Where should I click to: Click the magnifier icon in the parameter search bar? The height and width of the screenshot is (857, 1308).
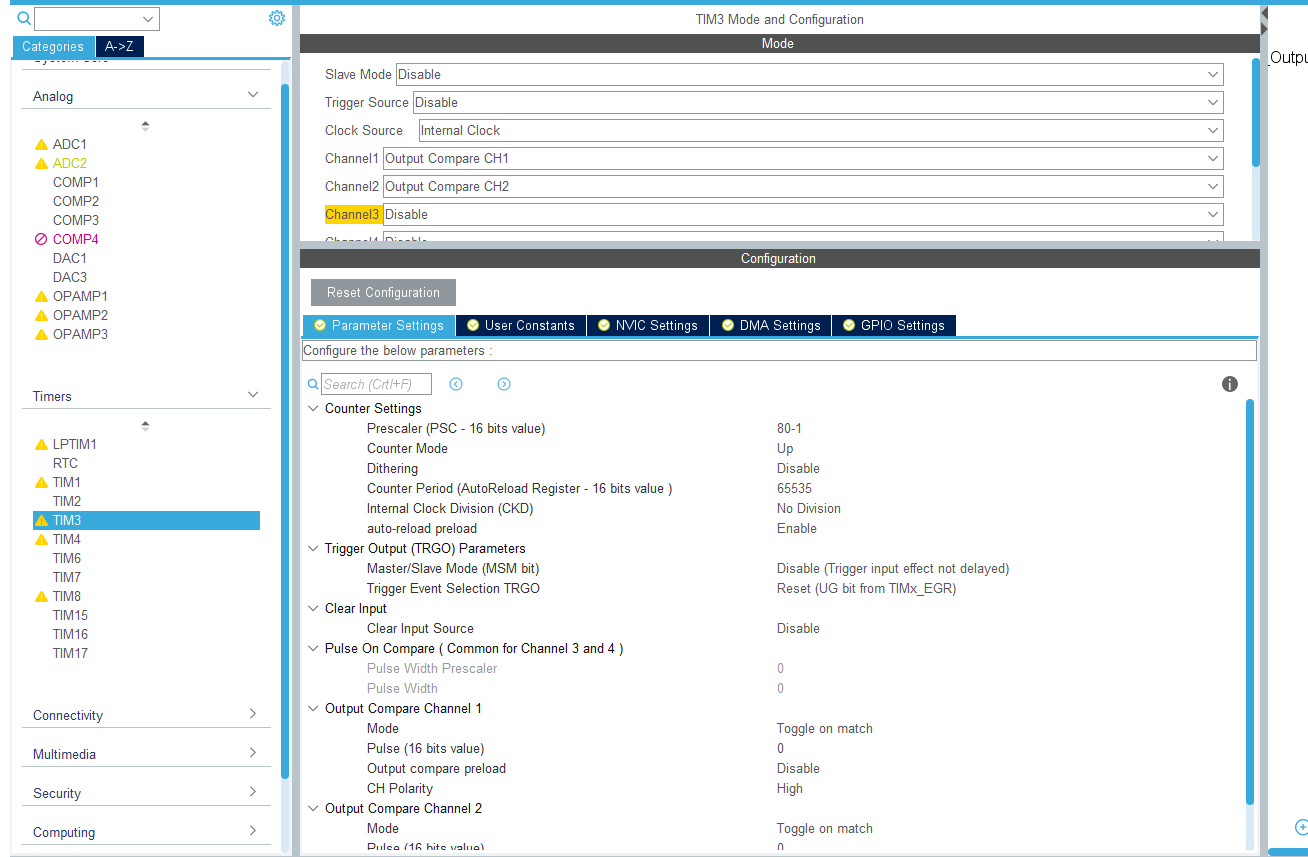pos(313,383)
